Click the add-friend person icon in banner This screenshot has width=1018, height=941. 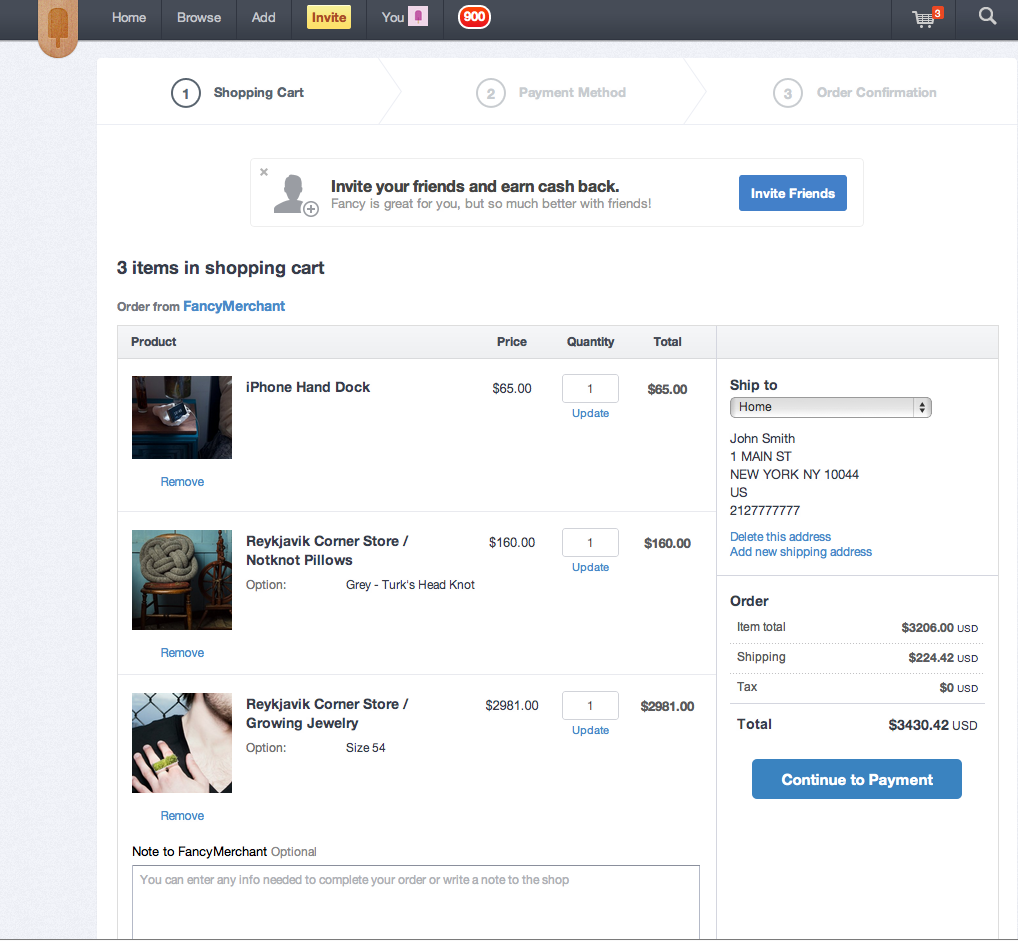pos(295,195)
